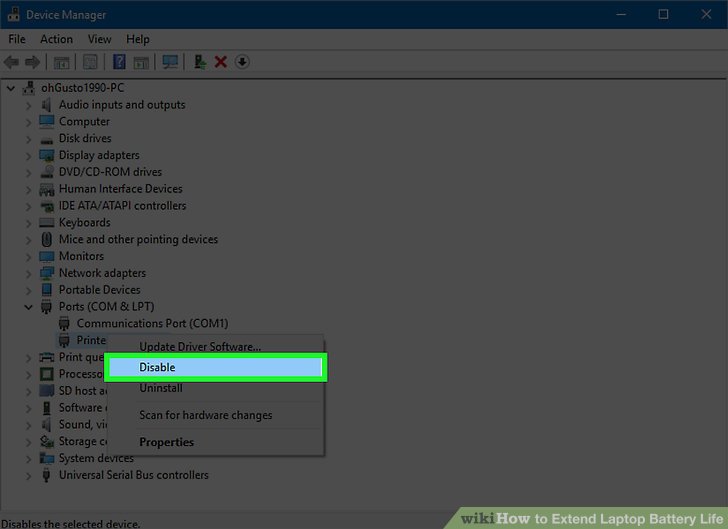Select the Keyboards row
Viewport: 728px width, 529px height.
tap(84, 222)
